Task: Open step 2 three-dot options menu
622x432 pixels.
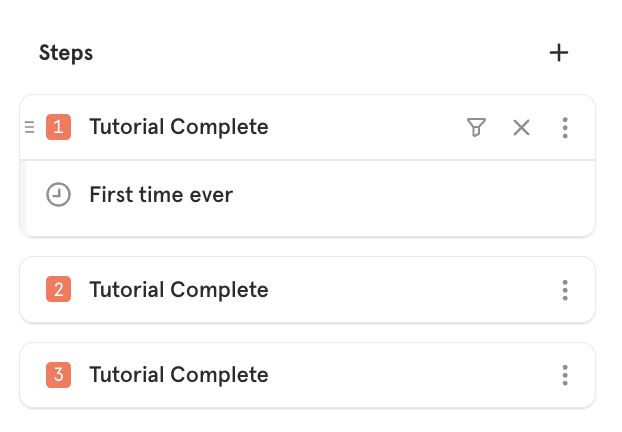Action: tap(565, 290)
